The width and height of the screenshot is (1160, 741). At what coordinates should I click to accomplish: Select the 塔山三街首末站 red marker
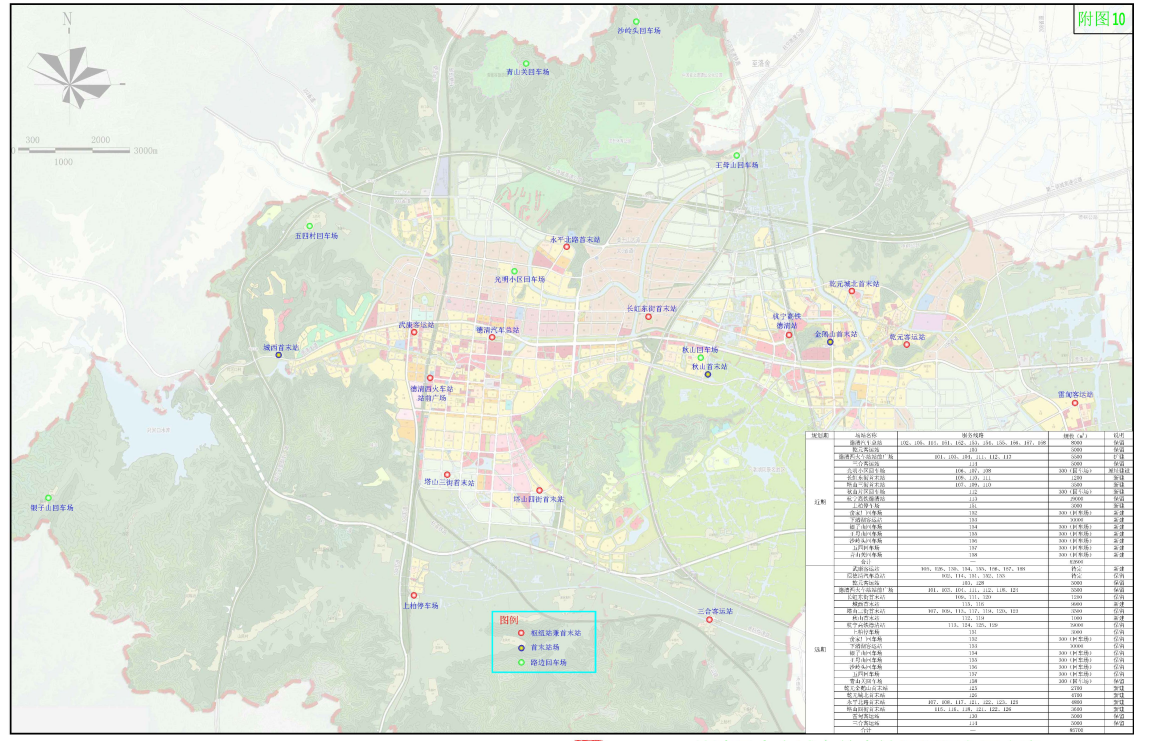(x=447, y=475)
